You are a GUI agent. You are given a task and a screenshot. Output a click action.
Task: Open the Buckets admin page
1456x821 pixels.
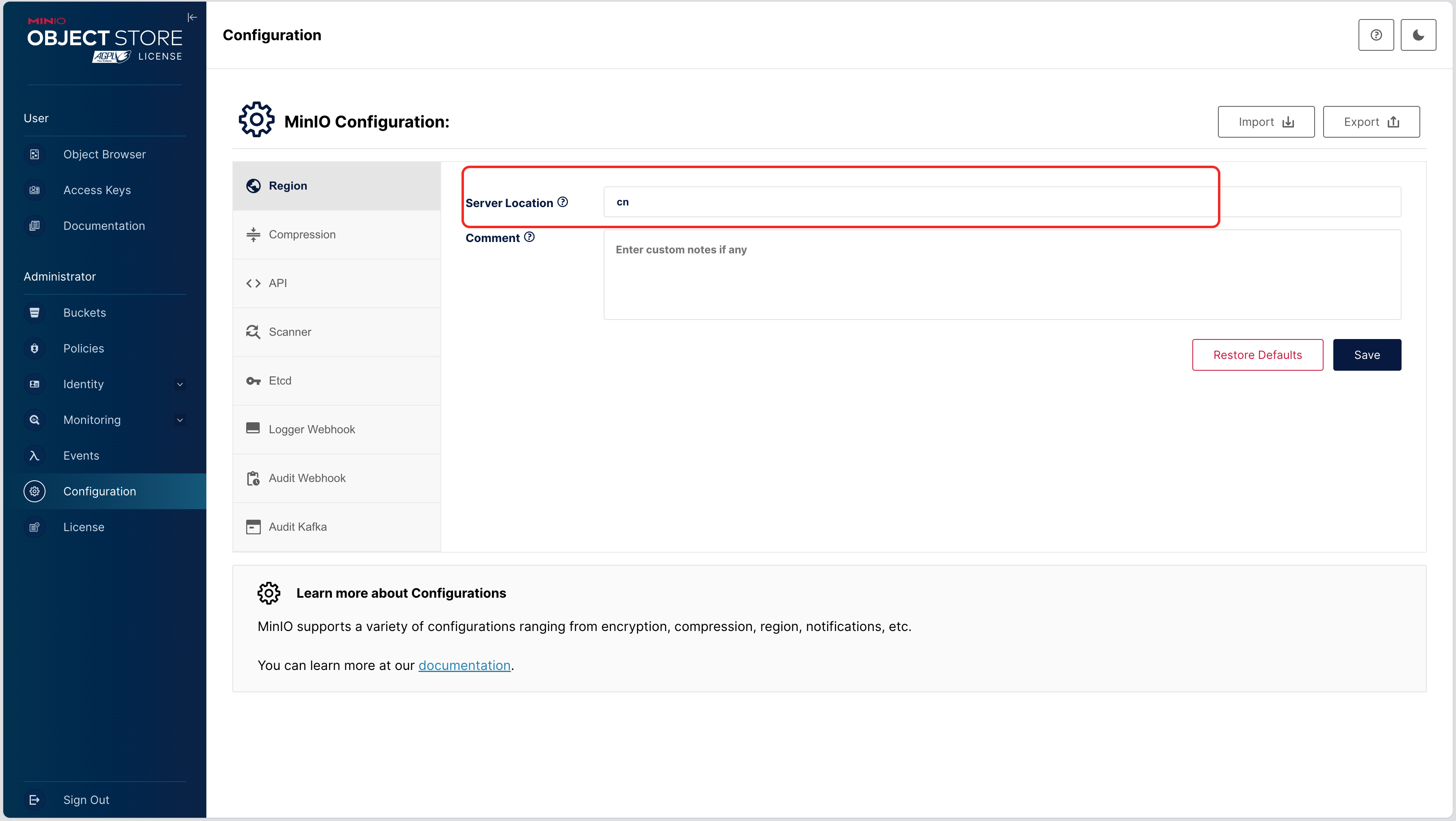click(x=104, y=313)
